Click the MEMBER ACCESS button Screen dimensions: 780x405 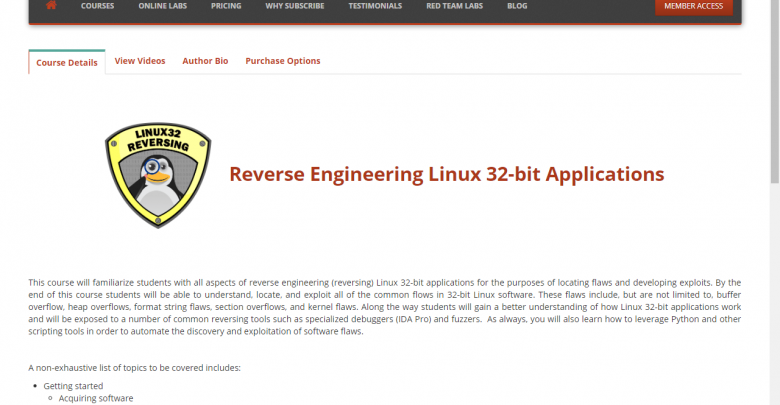point(693,6)
